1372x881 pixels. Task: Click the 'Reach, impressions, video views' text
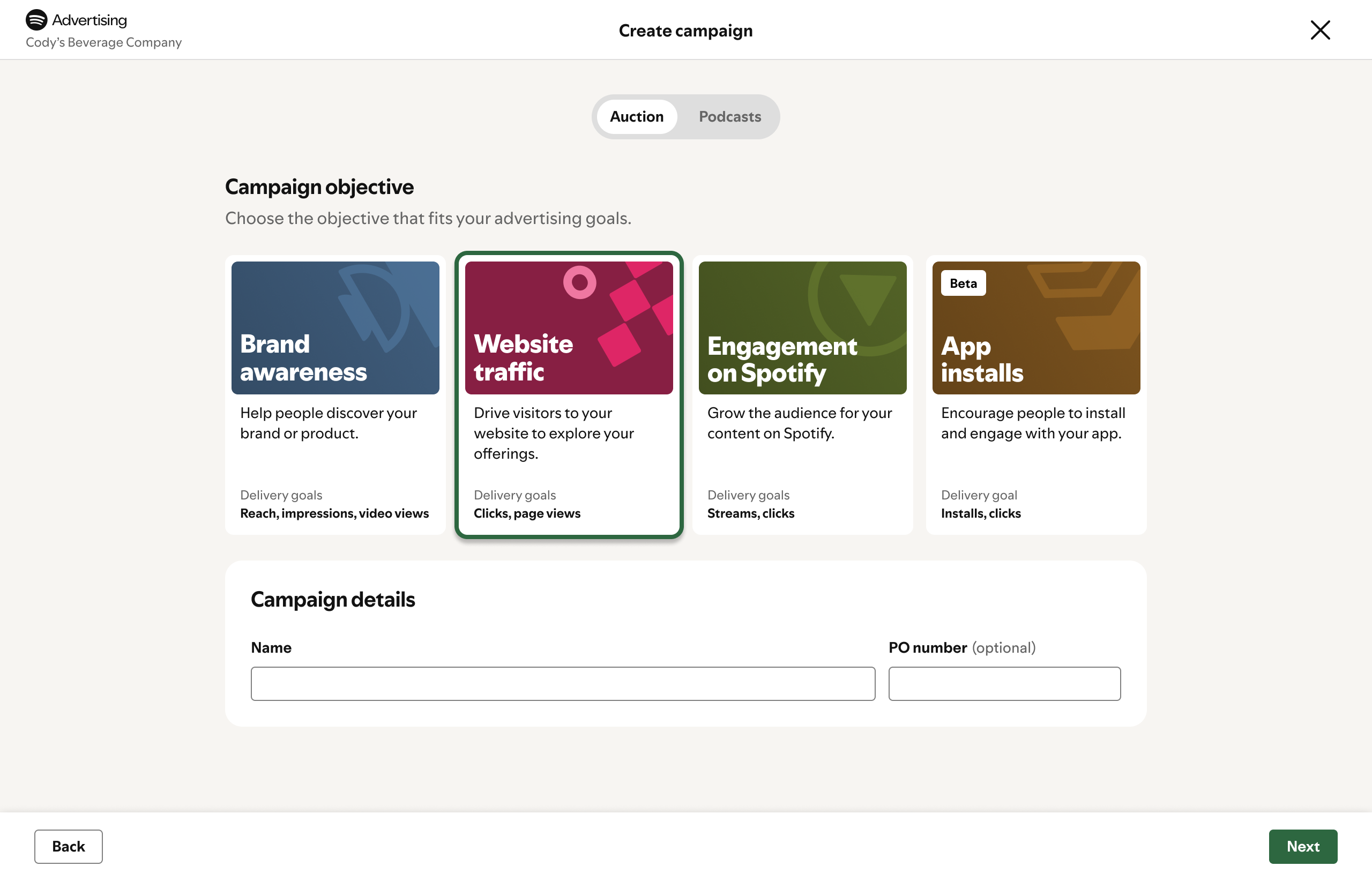(x=334, y=513)
